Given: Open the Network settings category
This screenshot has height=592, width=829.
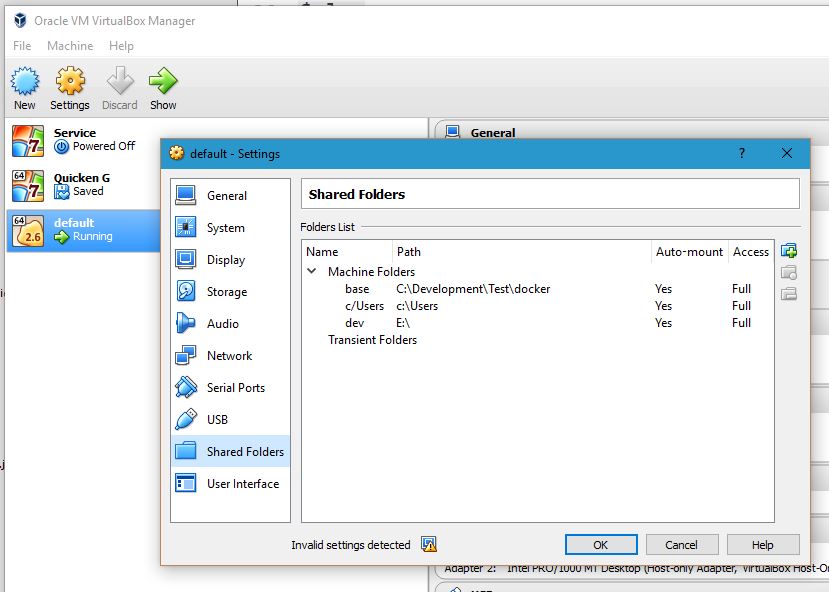Looking at the screenshot, I should click(x=231, y=356).
